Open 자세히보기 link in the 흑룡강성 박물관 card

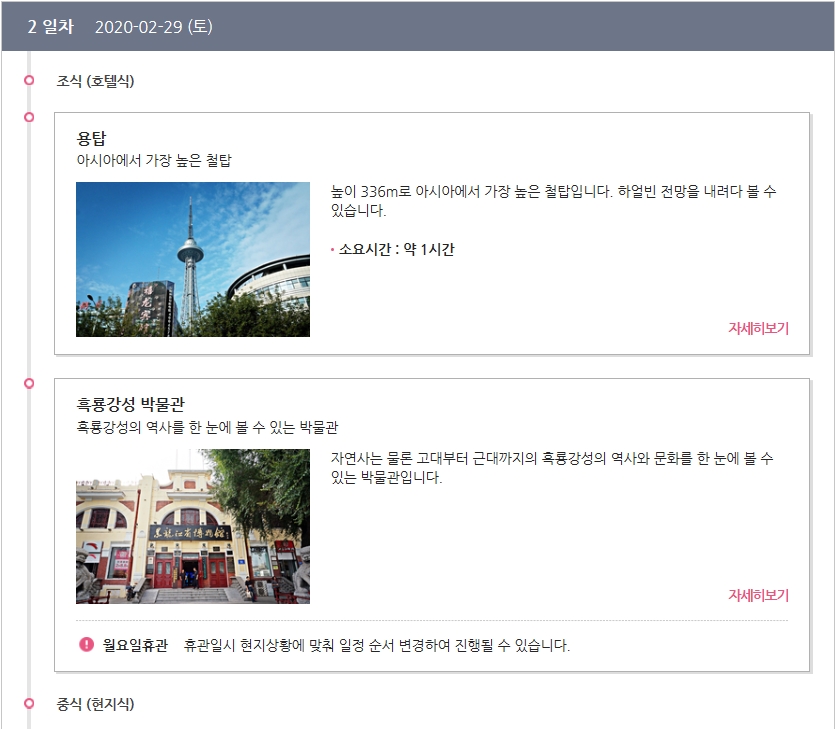pos(758,595)
